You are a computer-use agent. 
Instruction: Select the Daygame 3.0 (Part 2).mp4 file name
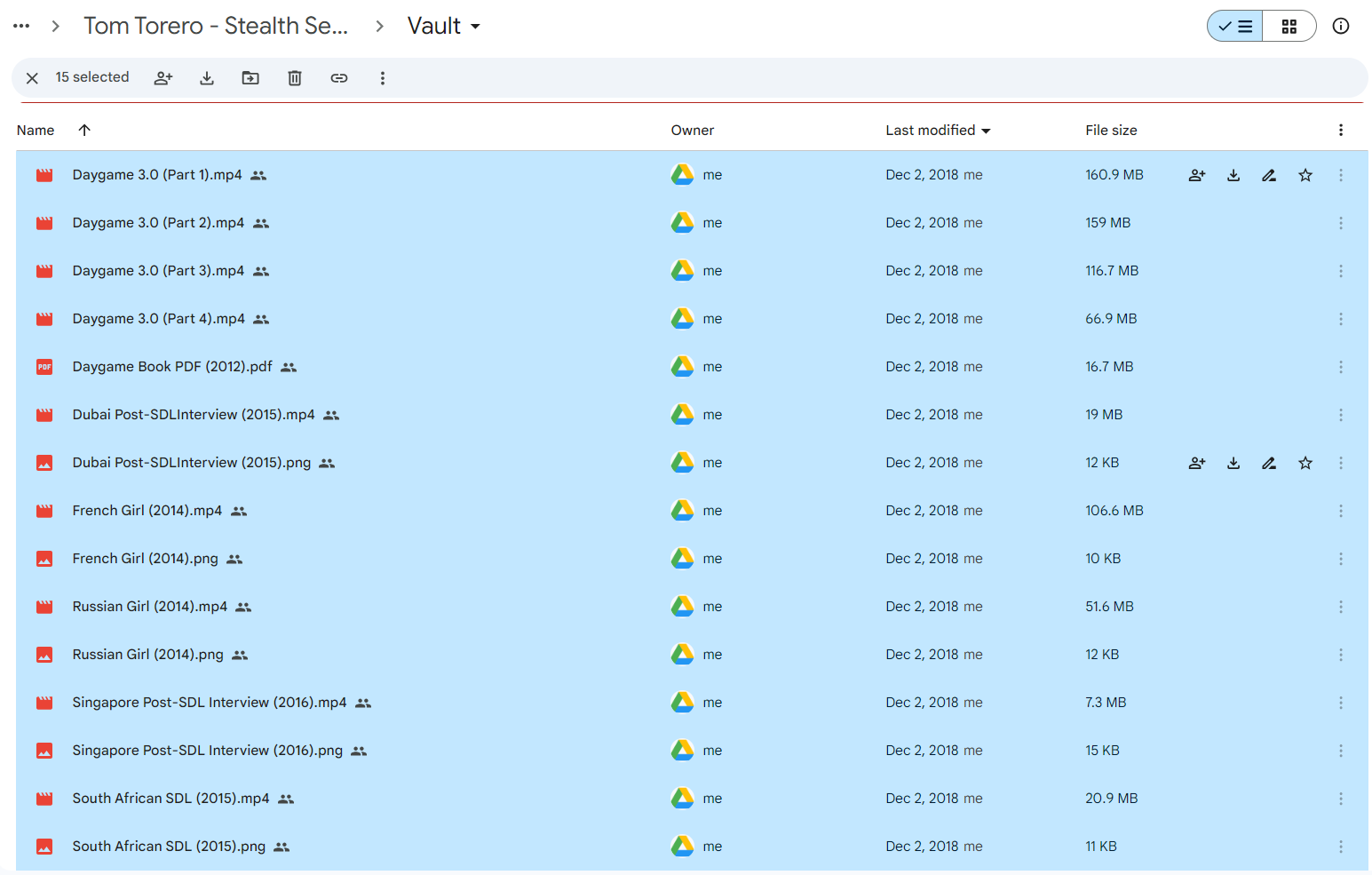click(158, 223)
